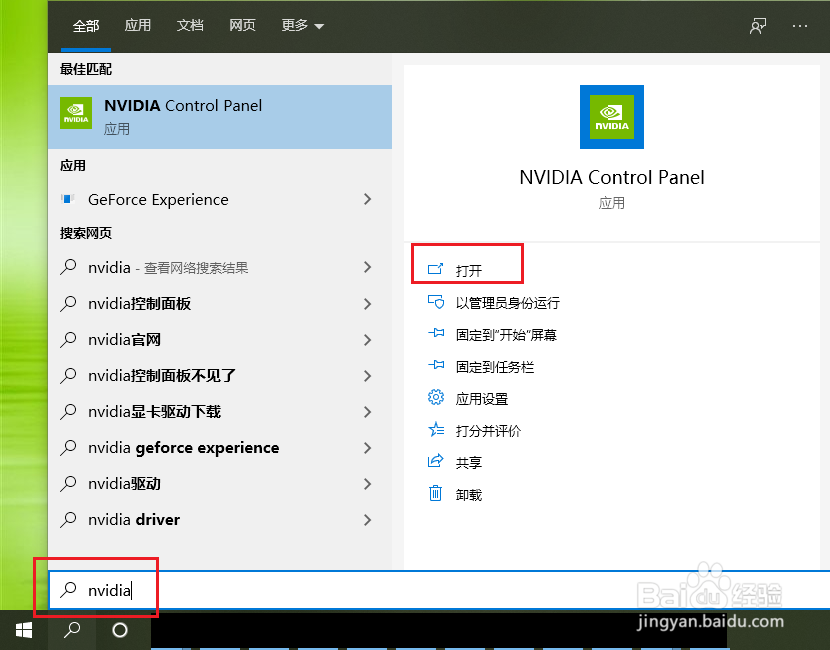The width and height of the screenshot is (830, 650).
Task: Click nvidia官网 web suggestion
Action: click(x=220, y=340)
